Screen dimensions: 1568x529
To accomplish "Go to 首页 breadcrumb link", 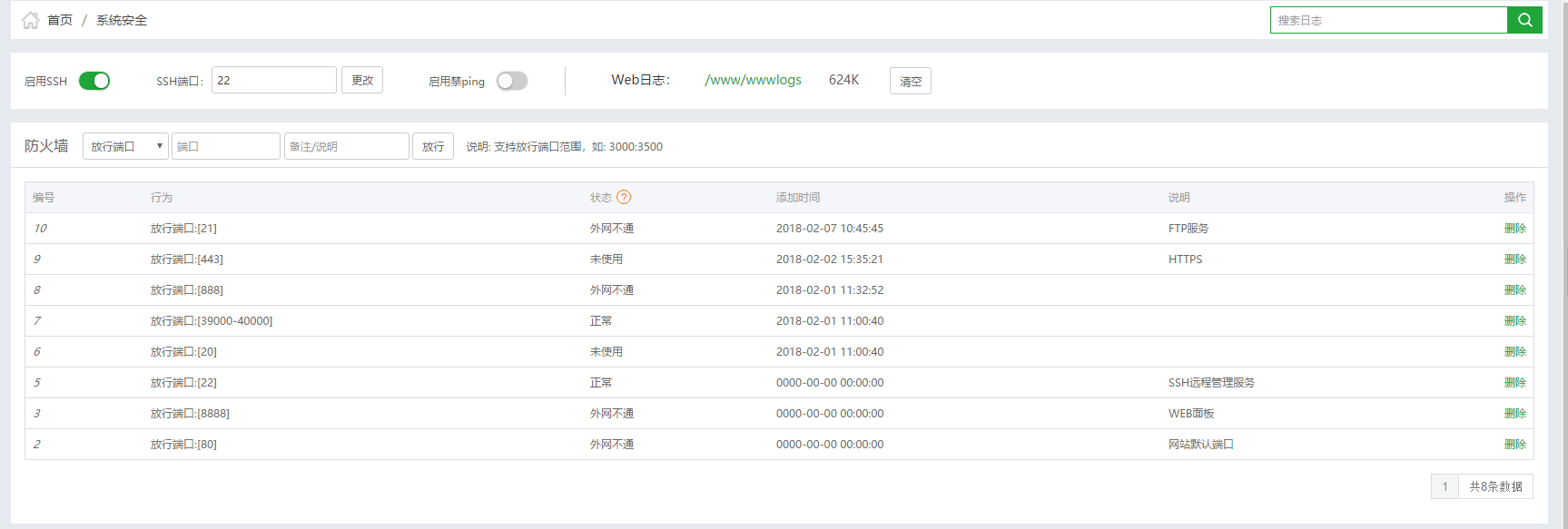I will click(x=60, y=20).
